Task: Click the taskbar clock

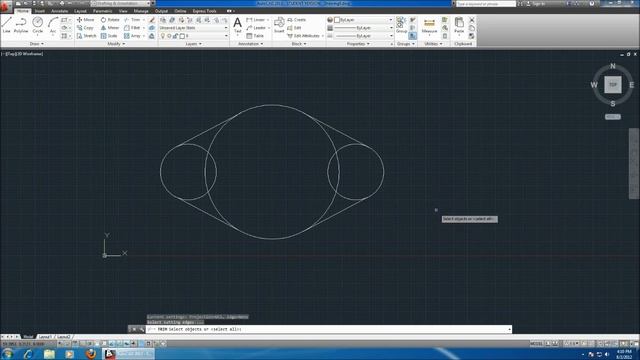Action: [624, 354]
